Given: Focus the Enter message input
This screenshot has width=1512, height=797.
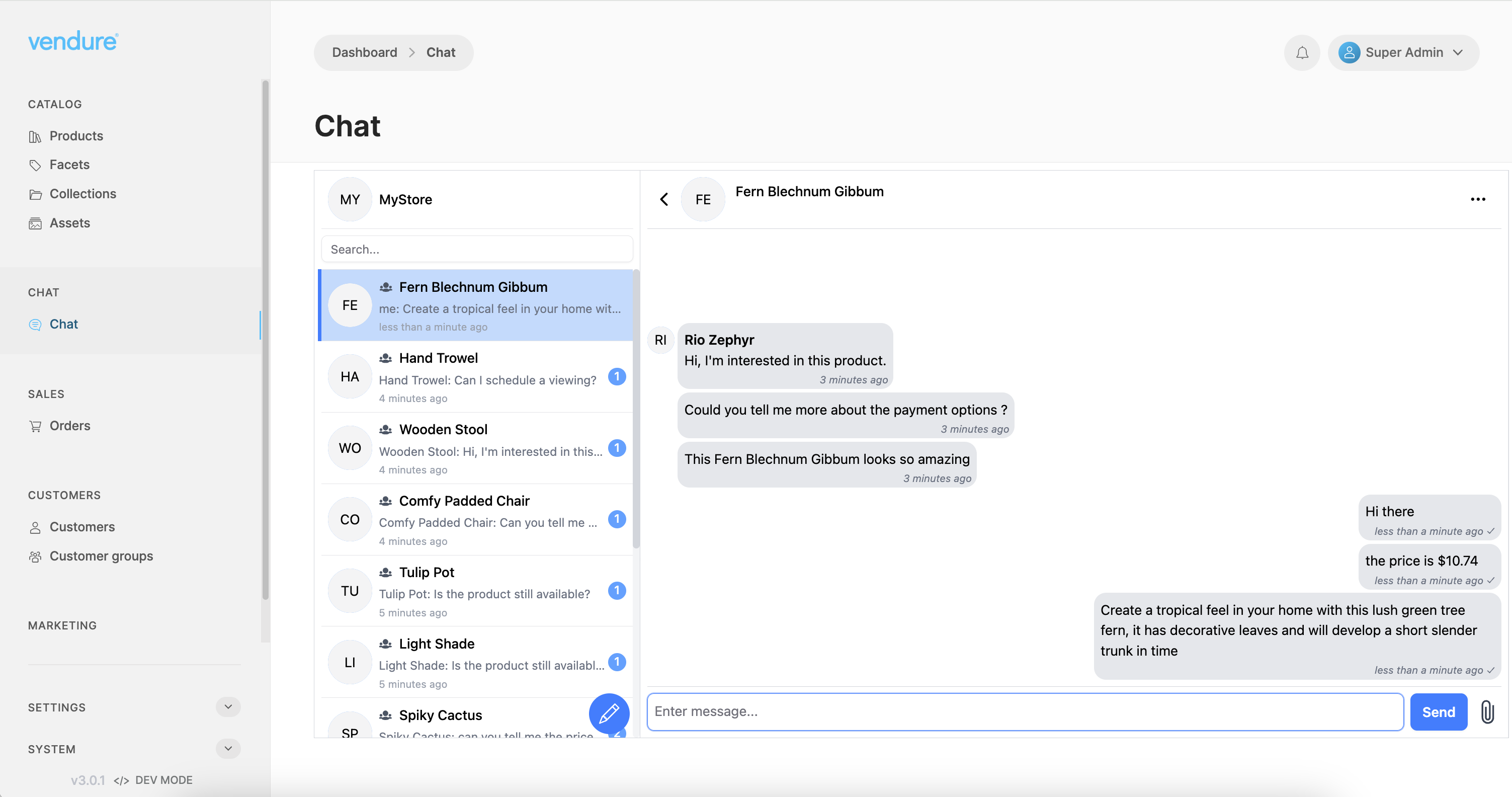Looking at the screenshot, I should 1026,712.
